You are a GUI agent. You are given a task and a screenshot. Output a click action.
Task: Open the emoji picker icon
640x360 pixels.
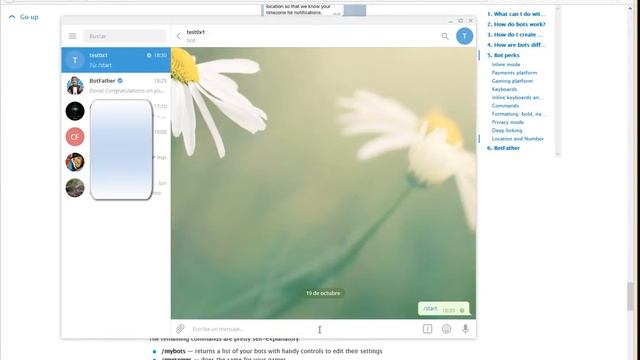[447, 329]
